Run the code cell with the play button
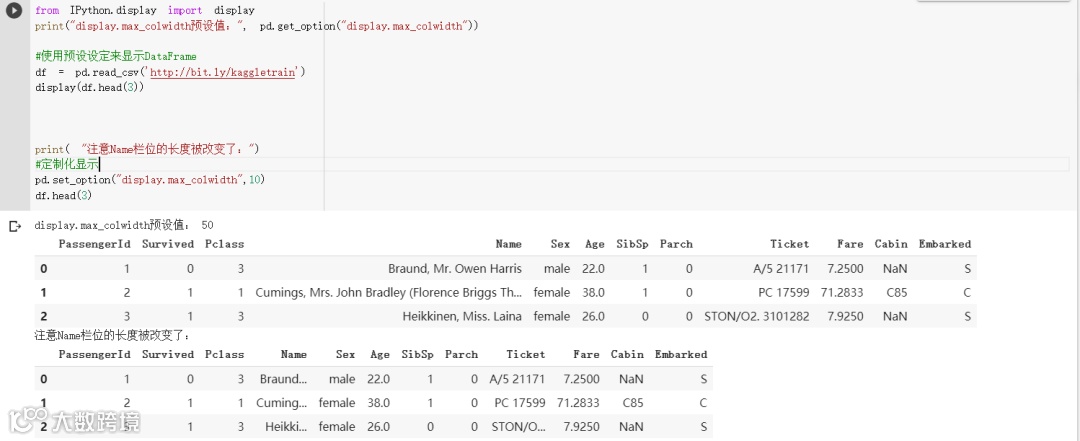Viewport: 1080px width, 441px height. (x=14, y=10)
